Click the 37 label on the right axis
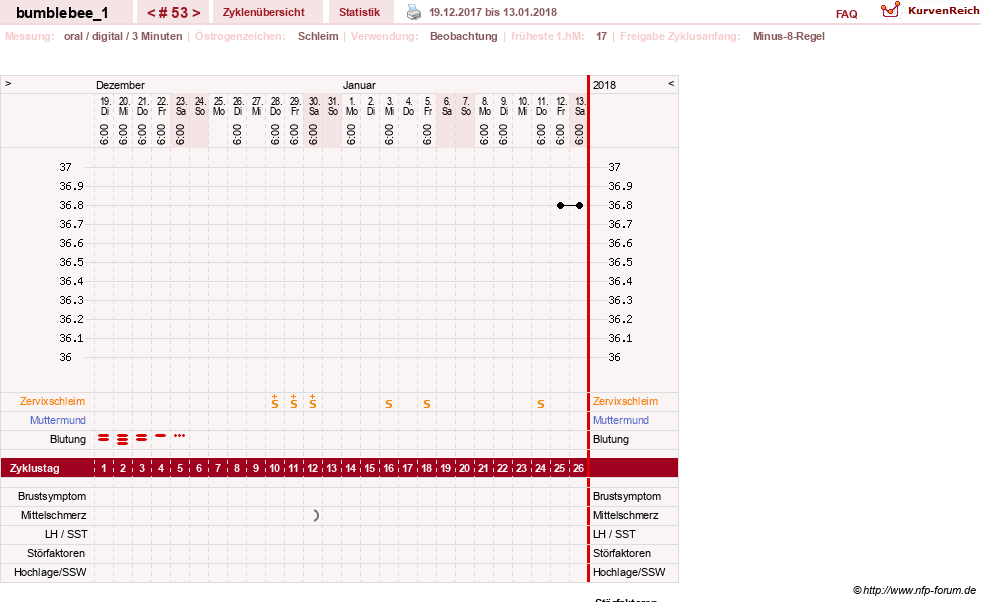 tap(614, 167)
